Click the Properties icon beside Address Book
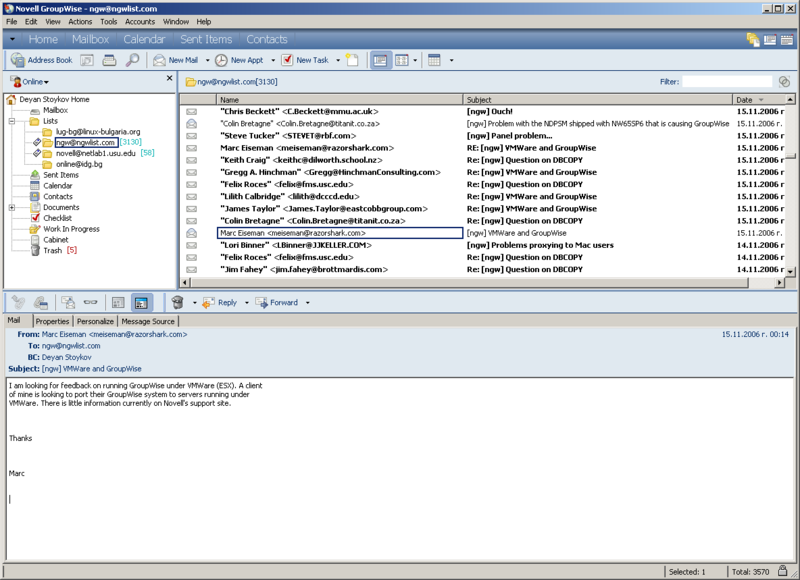800x580 pixels. tap(87, 60)
